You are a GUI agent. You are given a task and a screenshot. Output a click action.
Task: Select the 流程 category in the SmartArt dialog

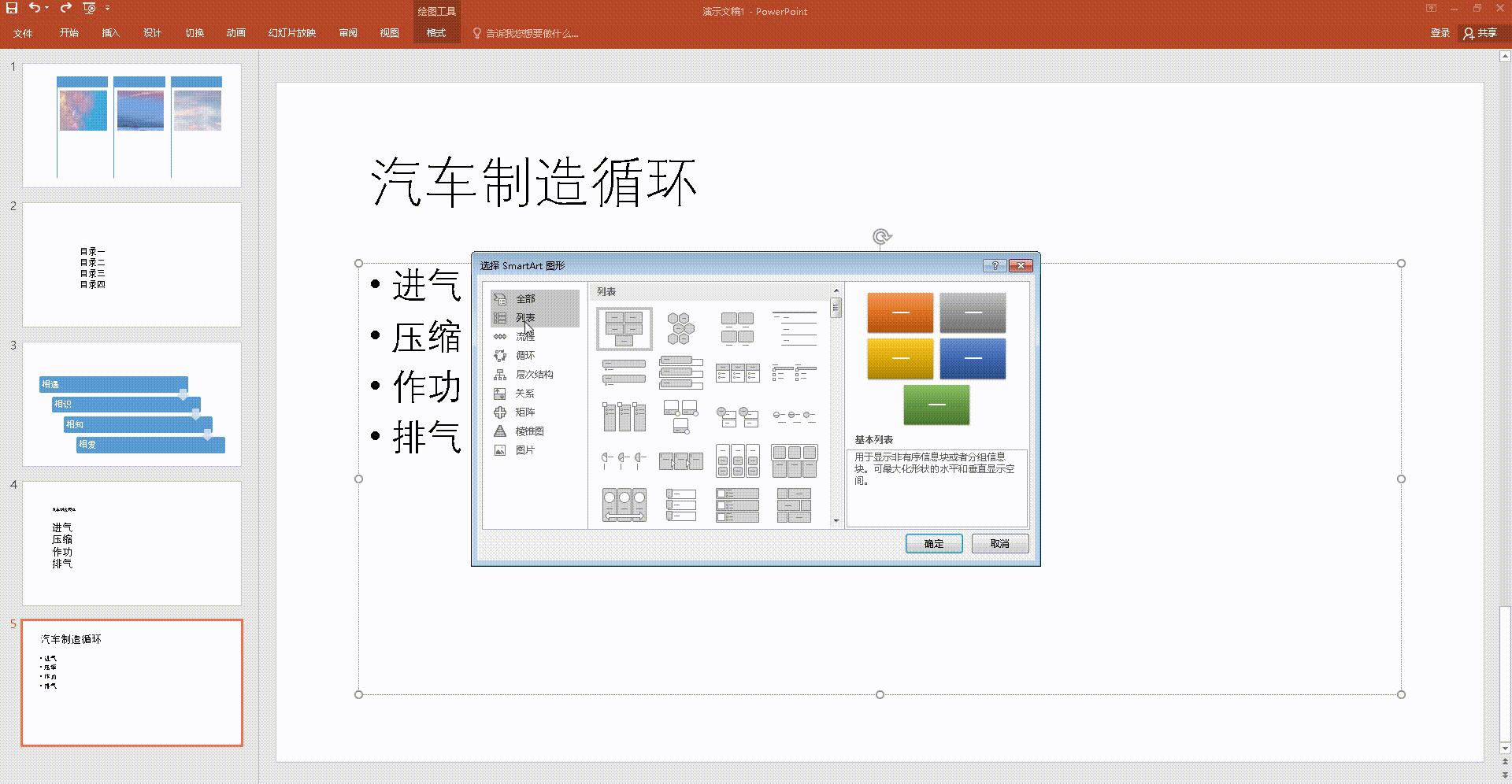(x=525, y=336)
